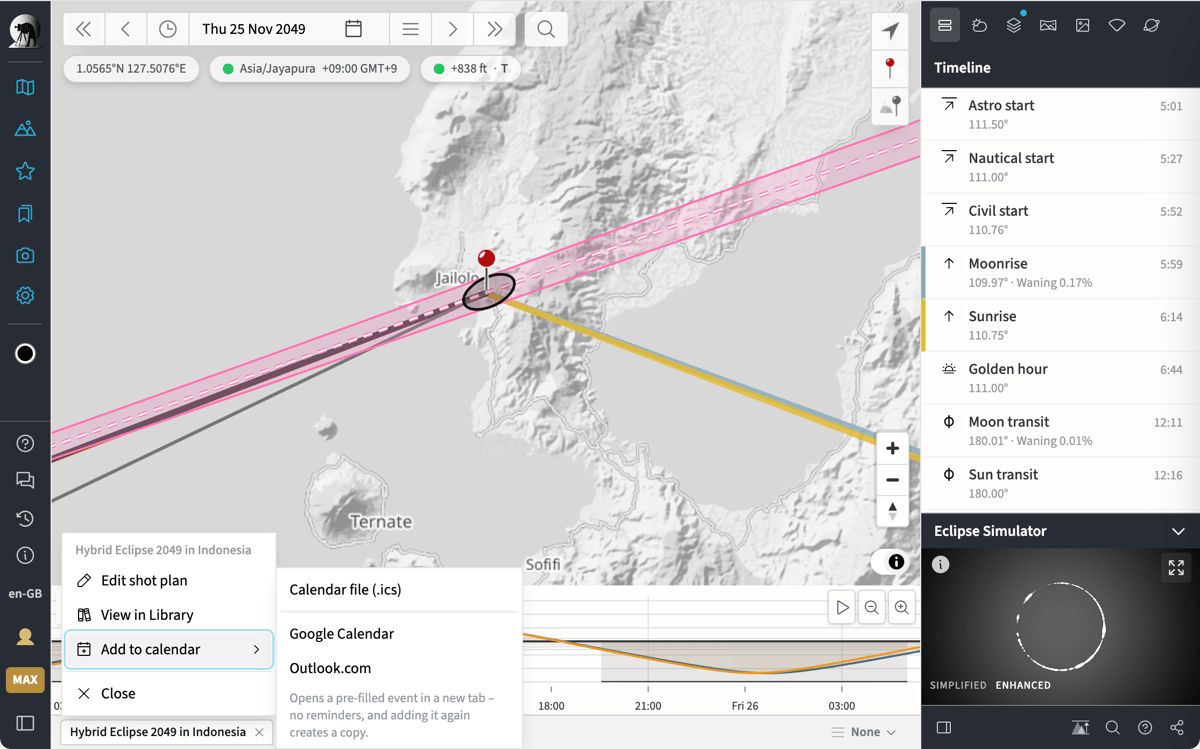Screen dimensions: 1200x749
Task: Click the black circle indicator in the sidebar
Action: click(25, 354)
